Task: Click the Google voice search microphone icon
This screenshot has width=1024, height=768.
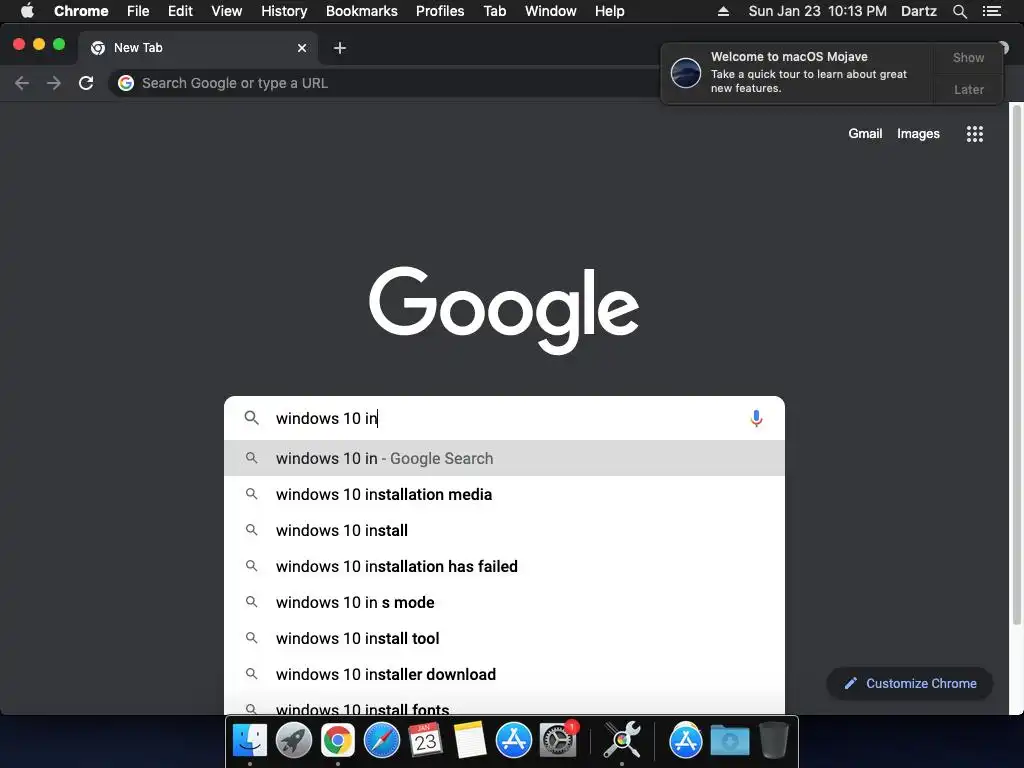Action: (x=756, y=418)
